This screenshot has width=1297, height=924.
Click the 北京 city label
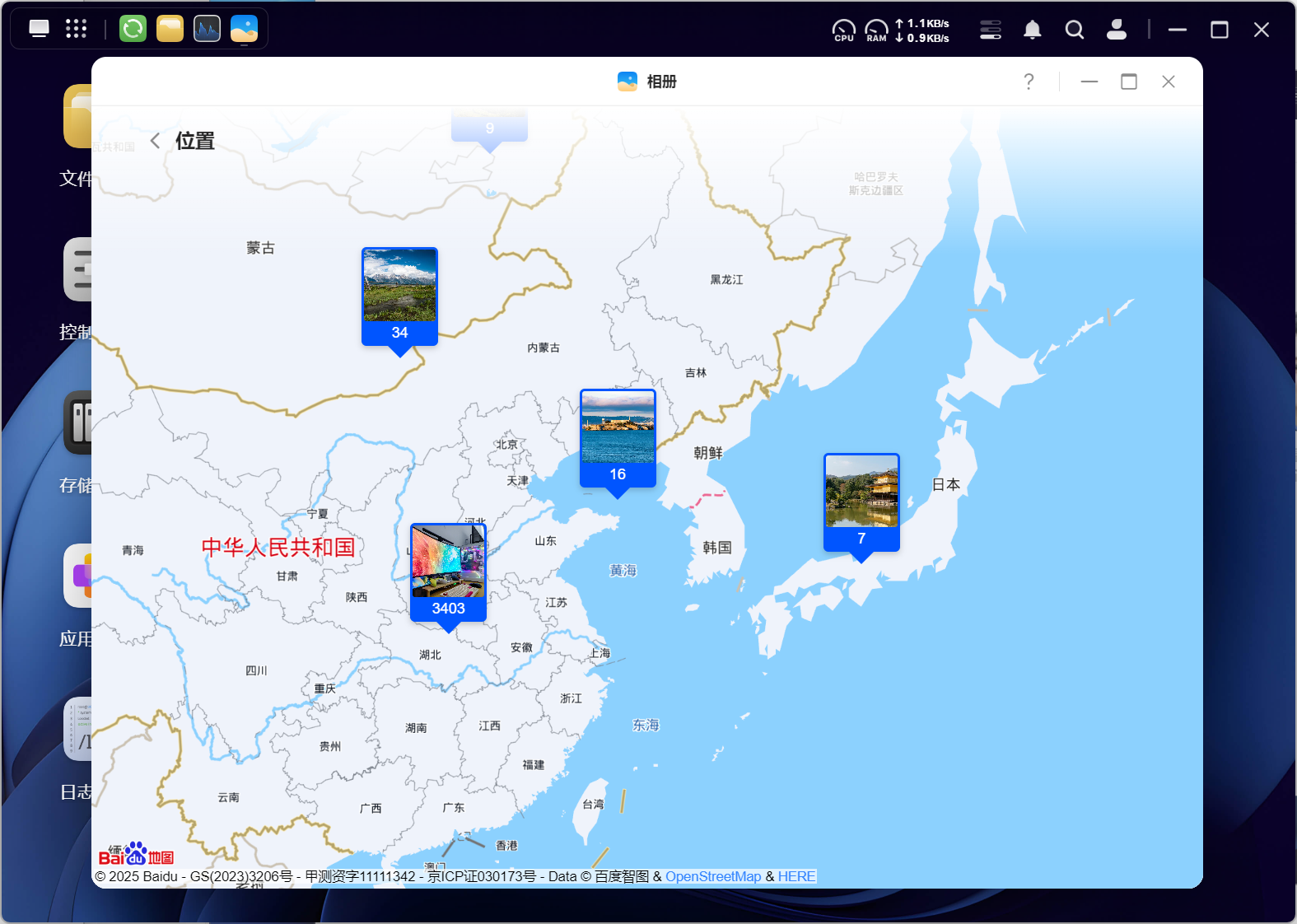coord(506,445)
